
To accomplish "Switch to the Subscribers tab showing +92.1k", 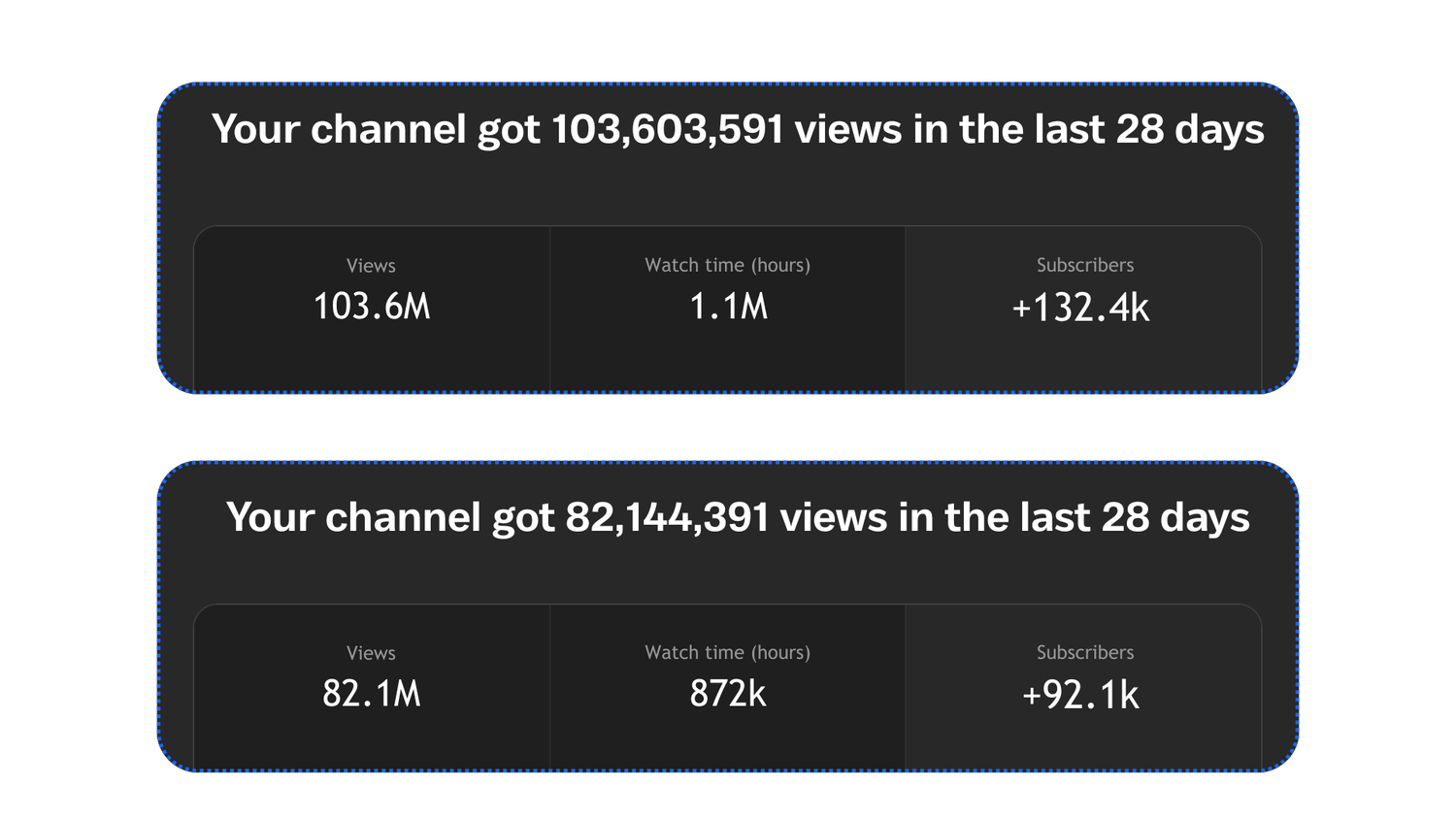I will click(1083, 687).
